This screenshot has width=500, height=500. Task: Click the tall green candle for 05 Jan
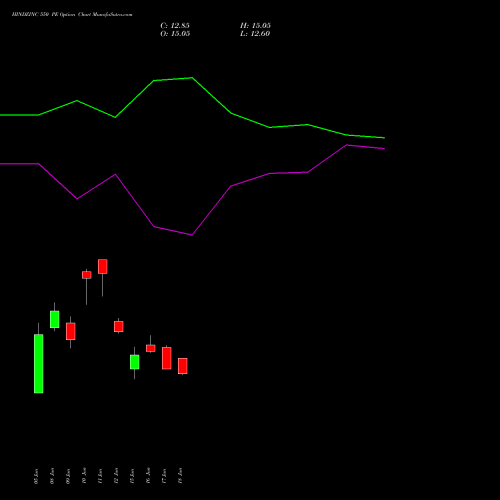tap(39, 364)
